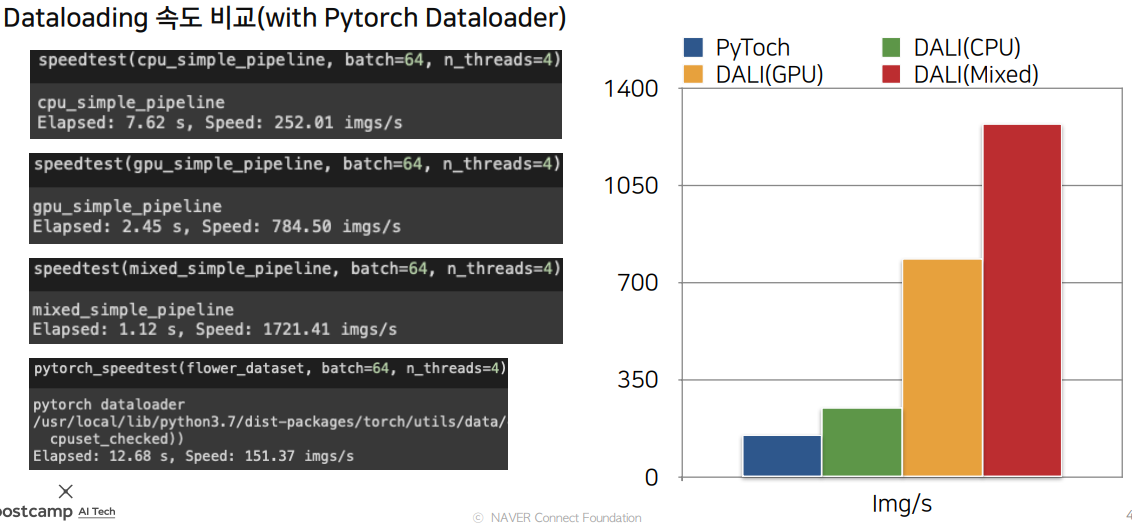This screenshot has height=524, width=1132.
Task: Click the speedtest(cpu_simple_pipeline code line
Action: click(x=300, y=60)
